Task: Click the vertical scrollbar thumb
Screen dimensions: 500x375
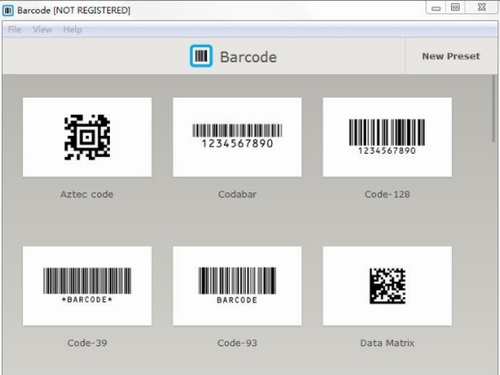Action: (494, 109)
